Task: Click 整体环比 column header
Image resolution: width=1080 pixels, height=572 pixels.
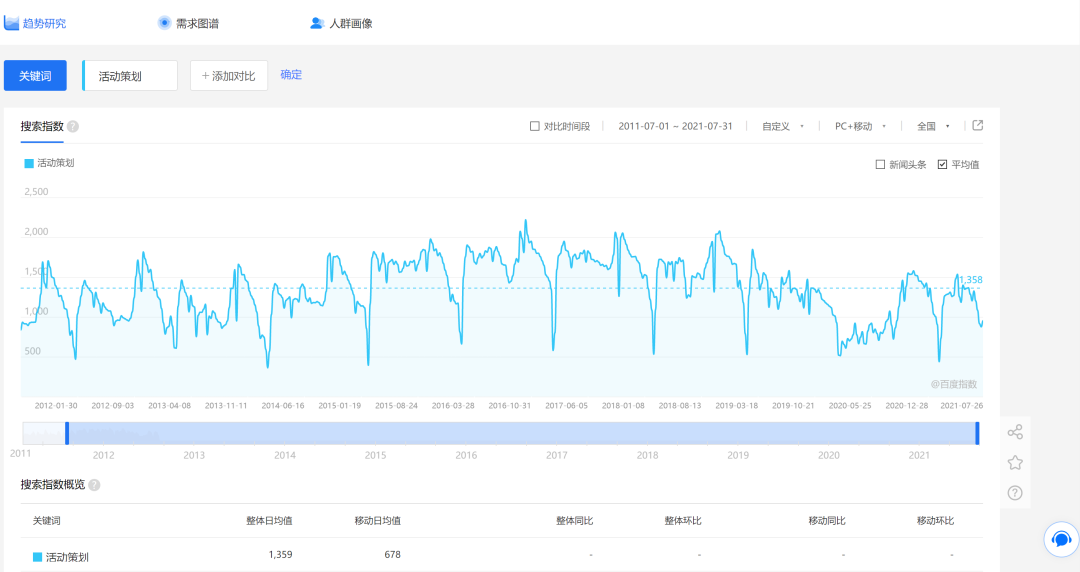Action: coord(683,520)
